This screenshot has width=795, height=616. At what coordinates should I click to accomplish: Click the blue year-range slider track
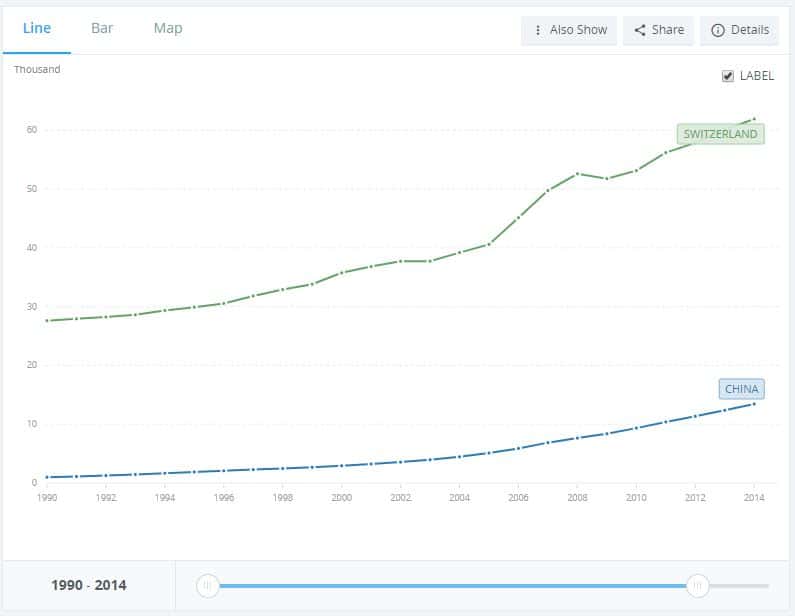(x=452, y=586)
